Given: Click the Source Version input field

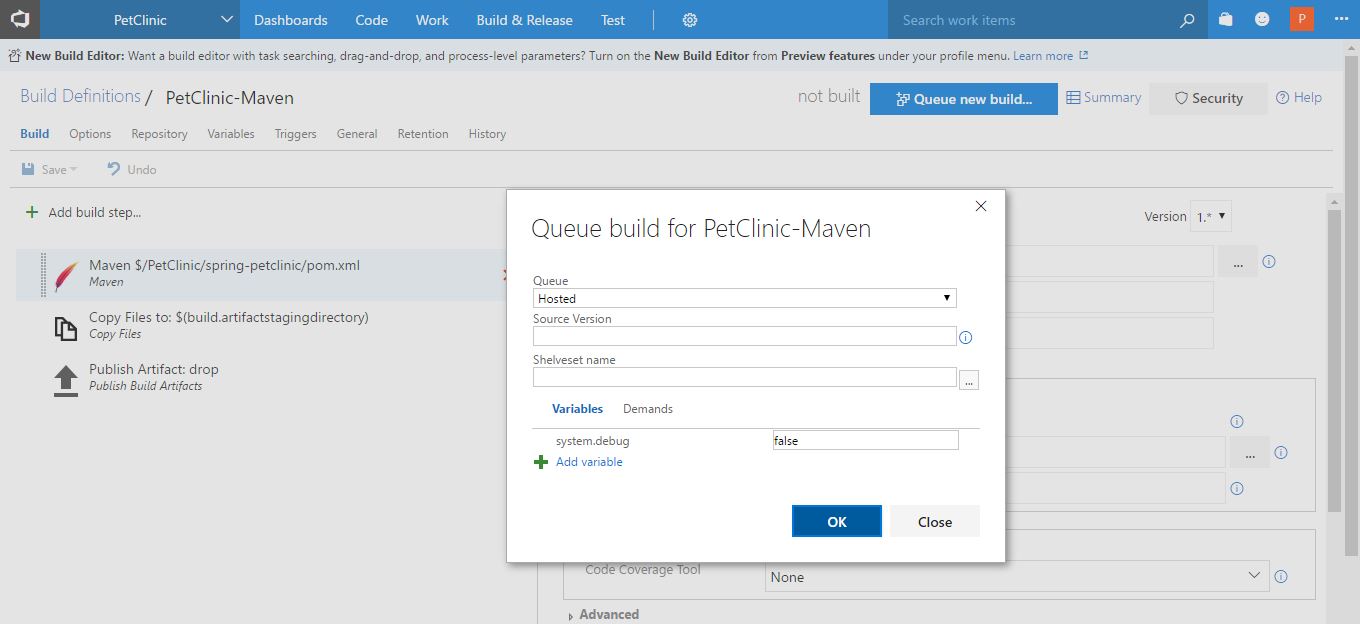Looking at the screenshot, I should point(745,336).
